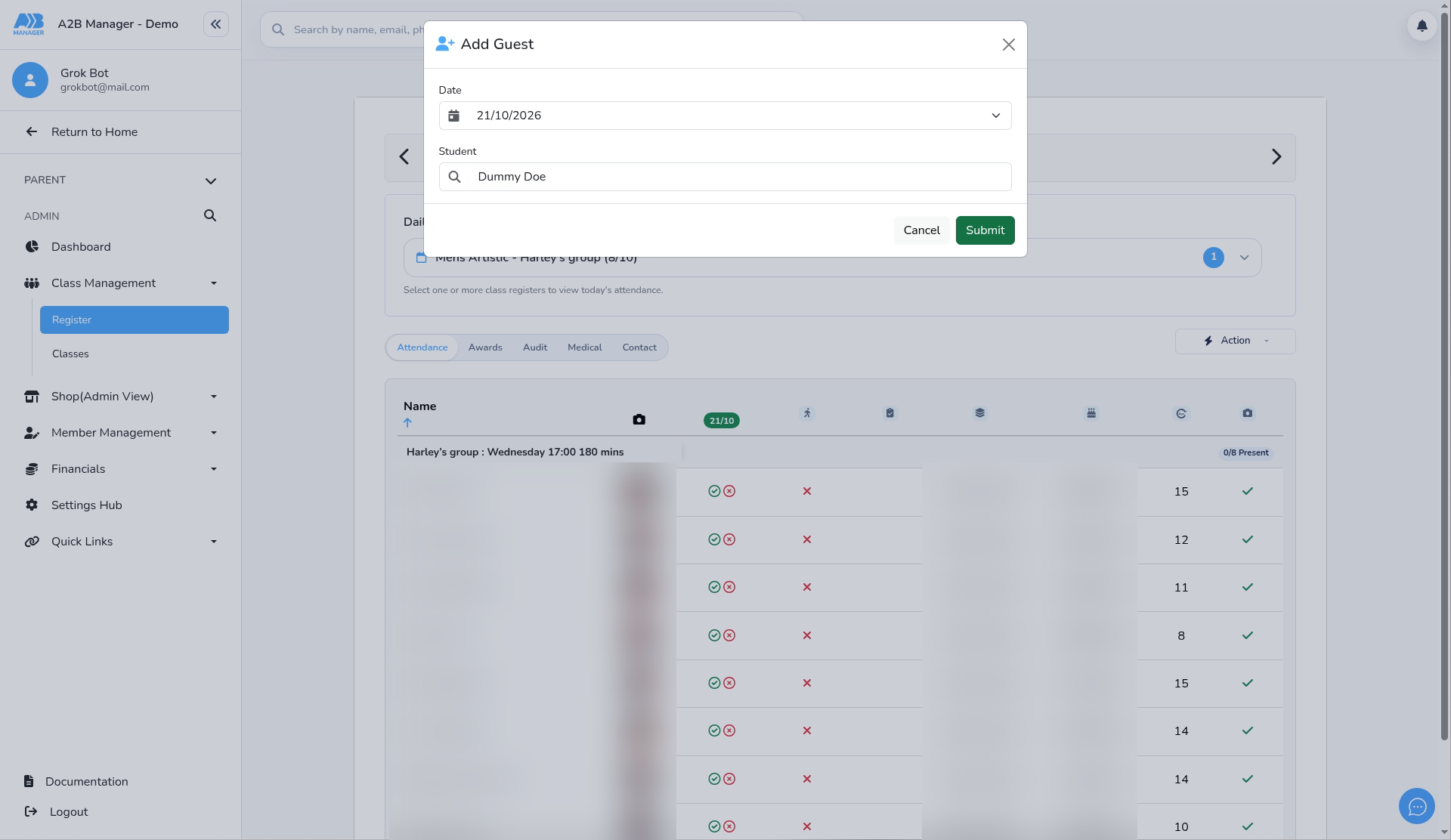The width and height of the screenshot is (1451, 840).
Task: Click the clipboard check column icon
Action: (889, 413)
